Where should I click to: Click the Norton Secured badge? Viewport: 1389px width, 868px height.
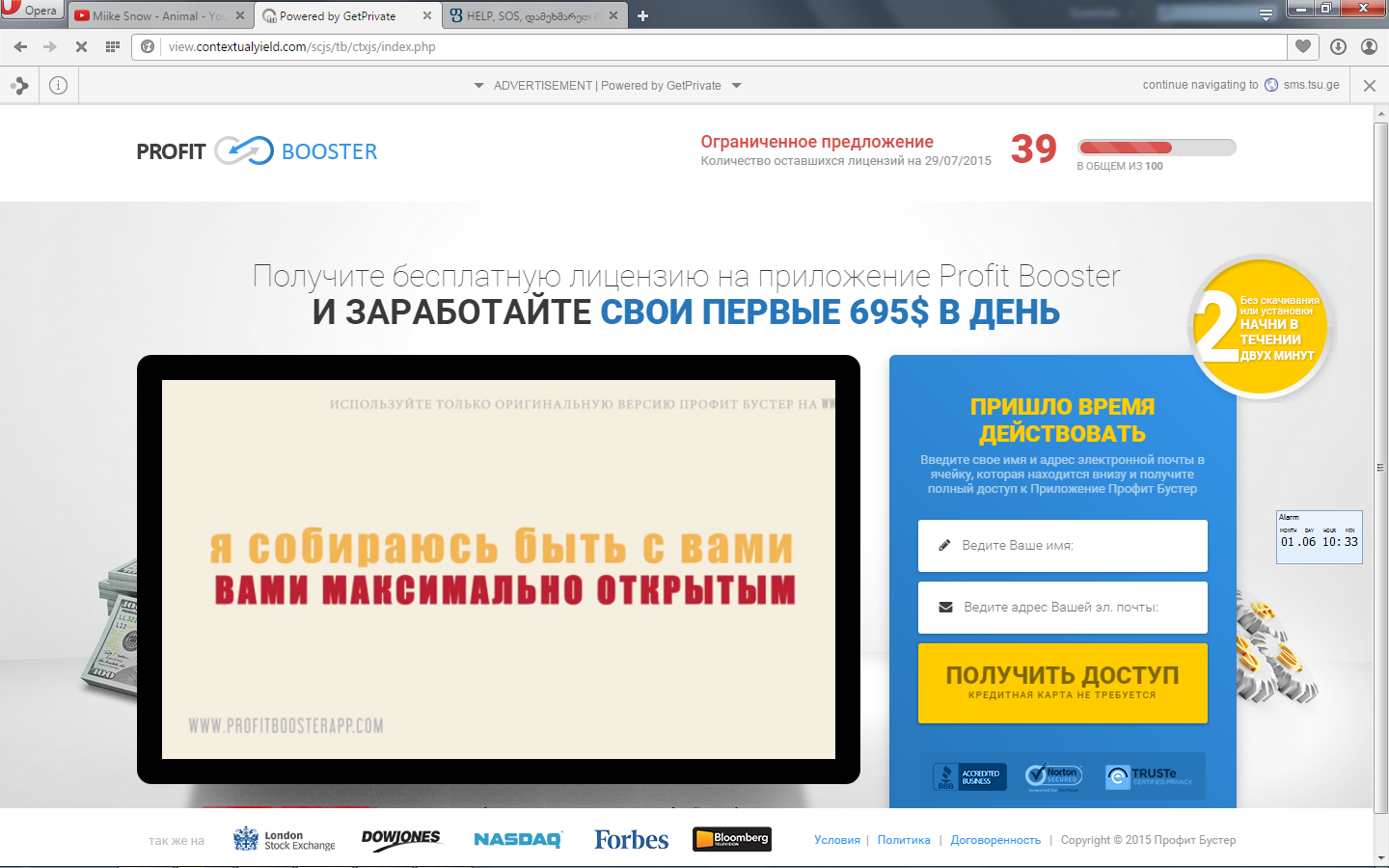(x=1054, y=776)
